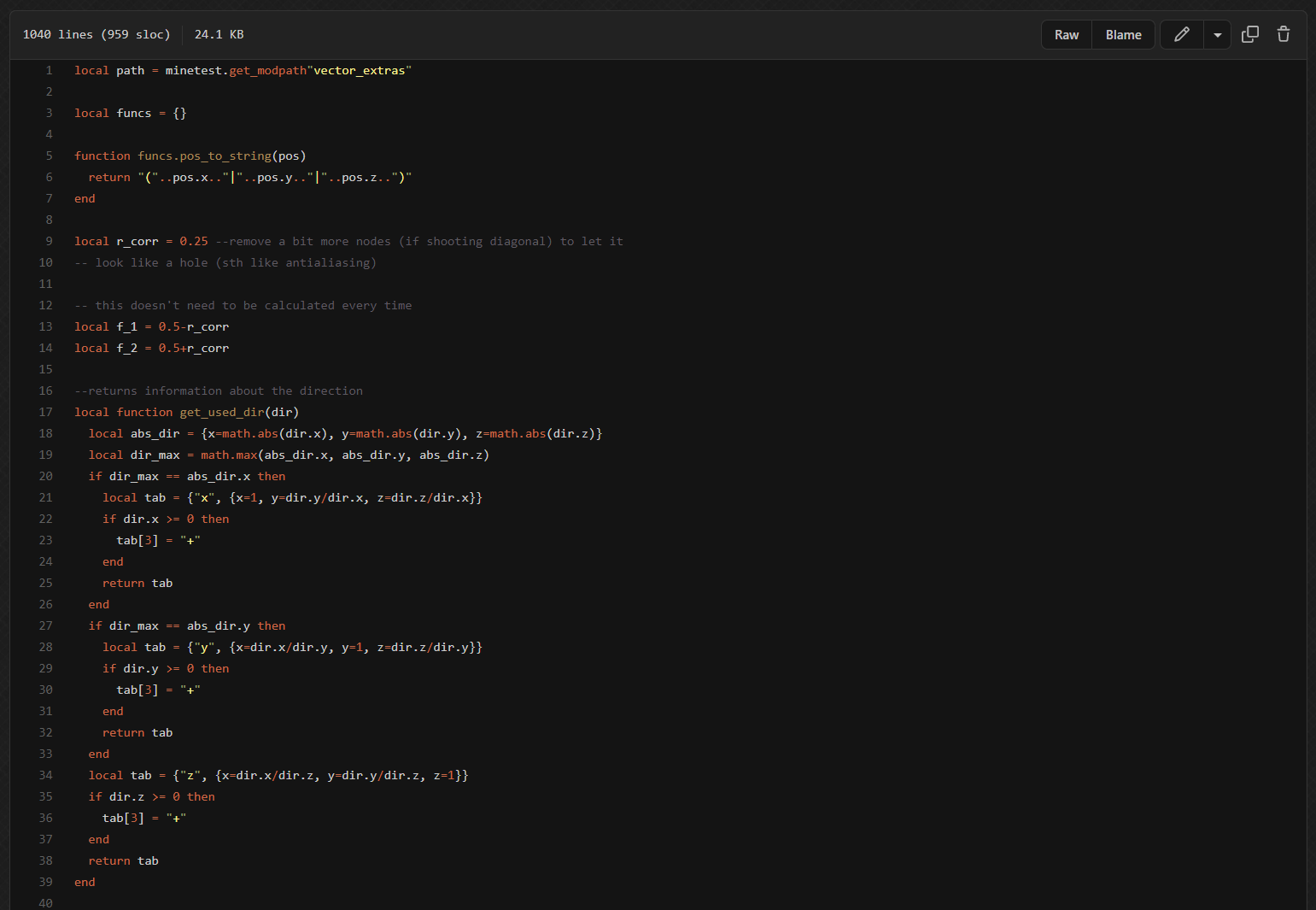Click the "returns information about the direction" comment
The width and height of the screenshot is (1316, 910).
219,390
